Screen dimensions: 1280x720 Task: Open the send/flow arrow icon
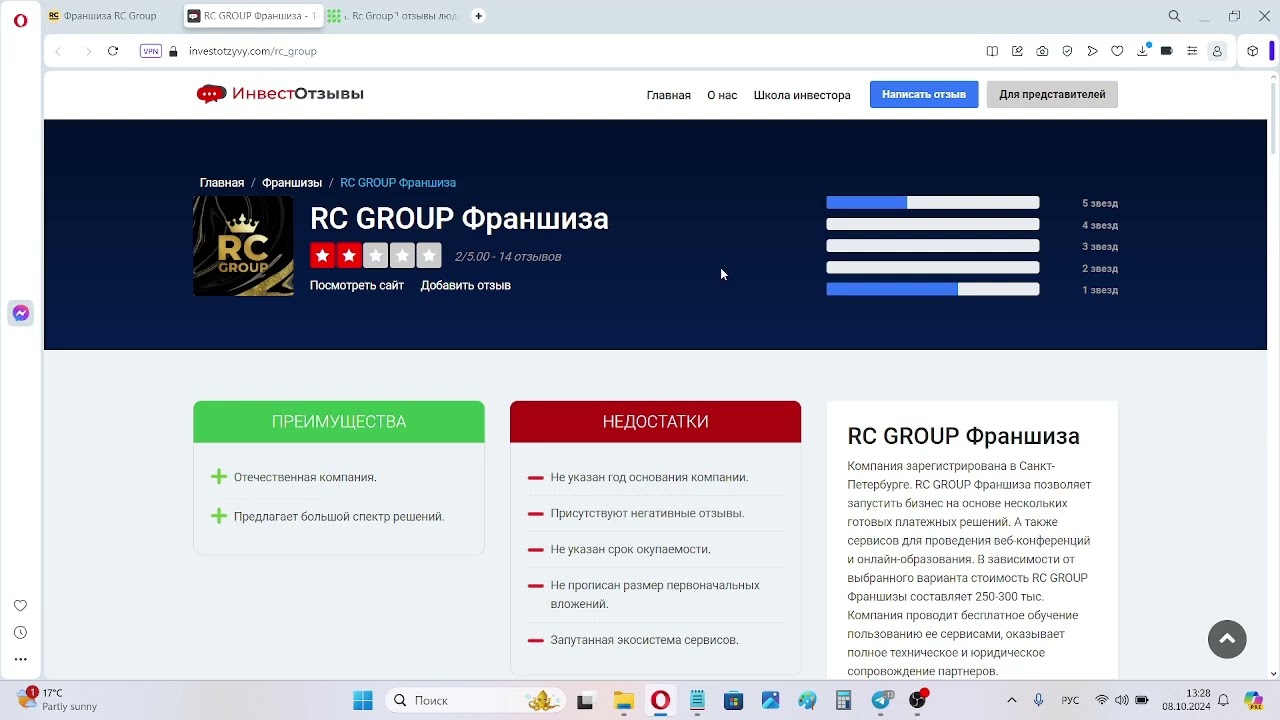tap(1092, 51)
